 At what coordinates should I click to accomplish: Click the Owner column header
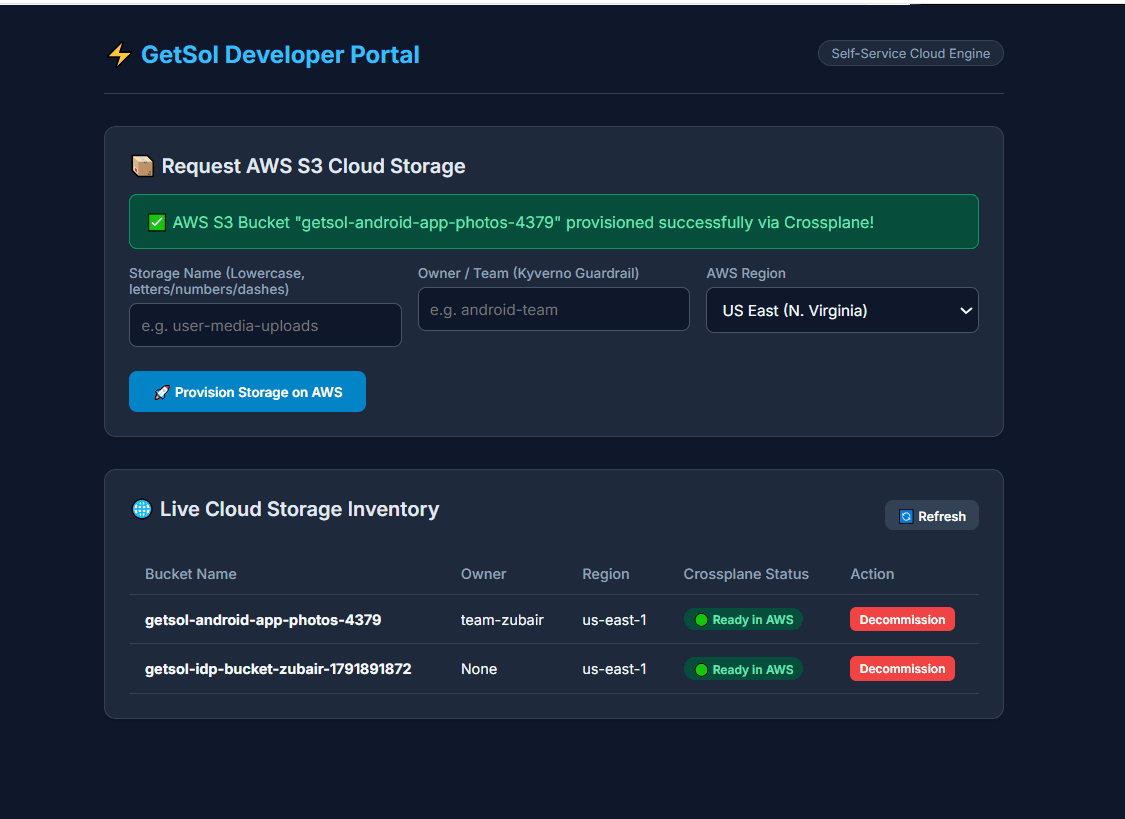[x=483, y=574]
